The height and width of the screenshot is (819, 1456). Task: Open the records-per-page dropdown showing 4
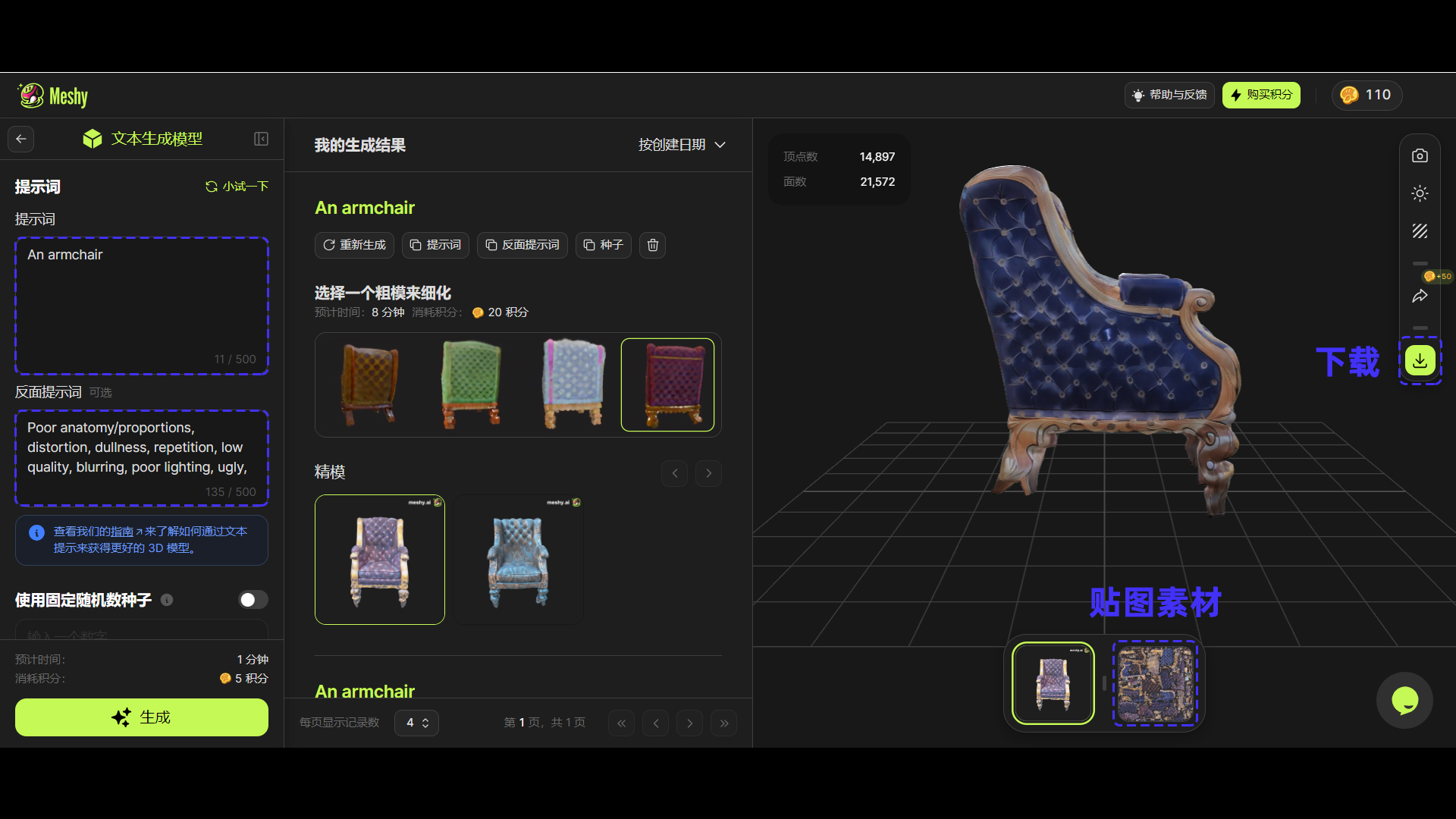tap(416, 723)
